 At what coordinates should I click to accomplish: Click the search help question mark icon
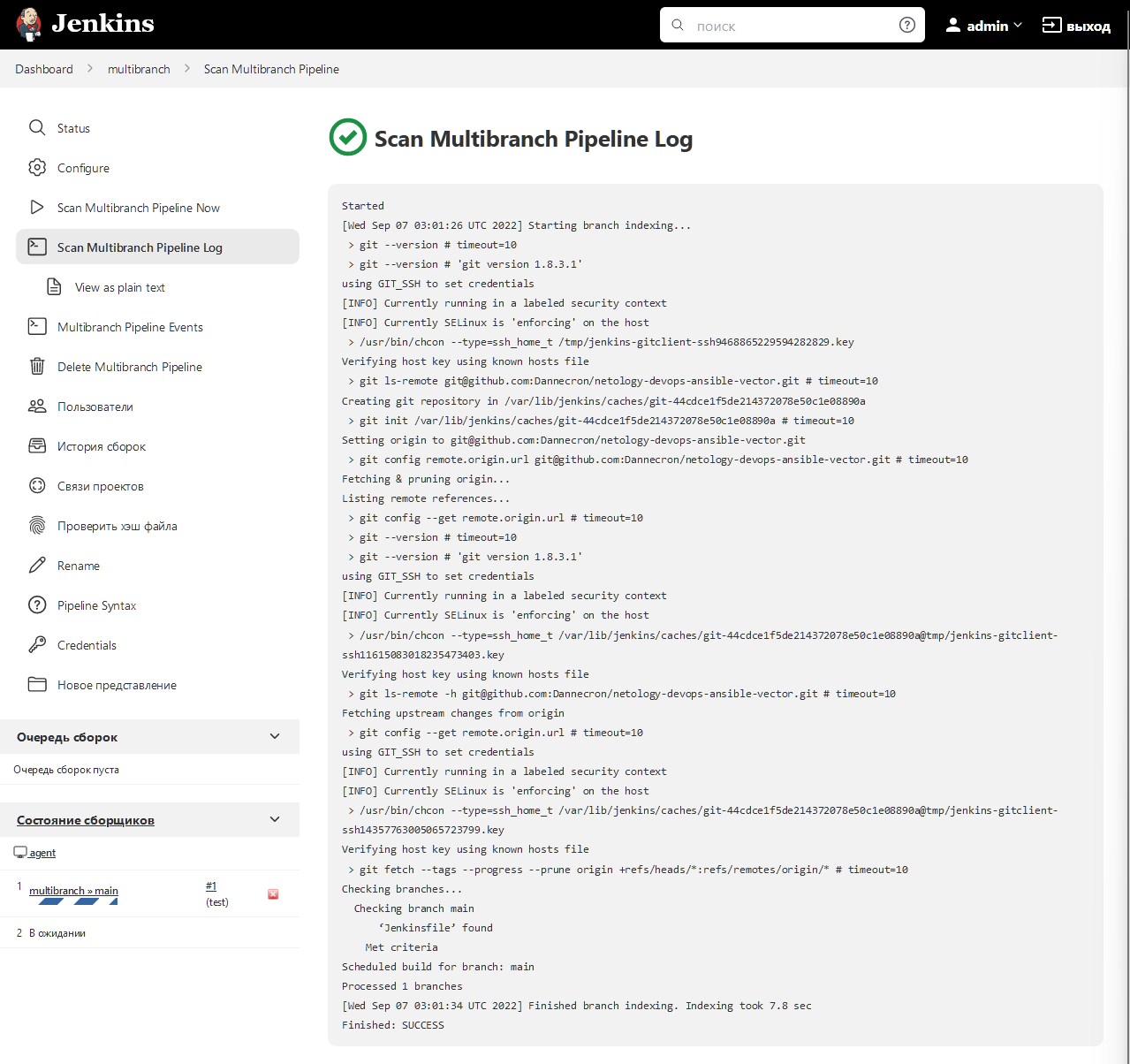[x=906, y=25]
